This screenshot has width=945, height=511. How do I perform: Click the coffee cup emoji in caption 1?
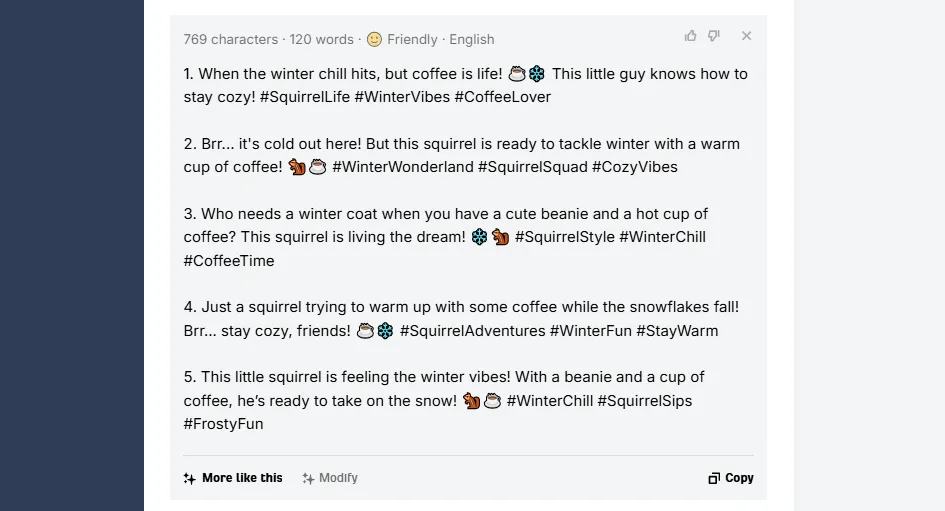tap(517, 74)
